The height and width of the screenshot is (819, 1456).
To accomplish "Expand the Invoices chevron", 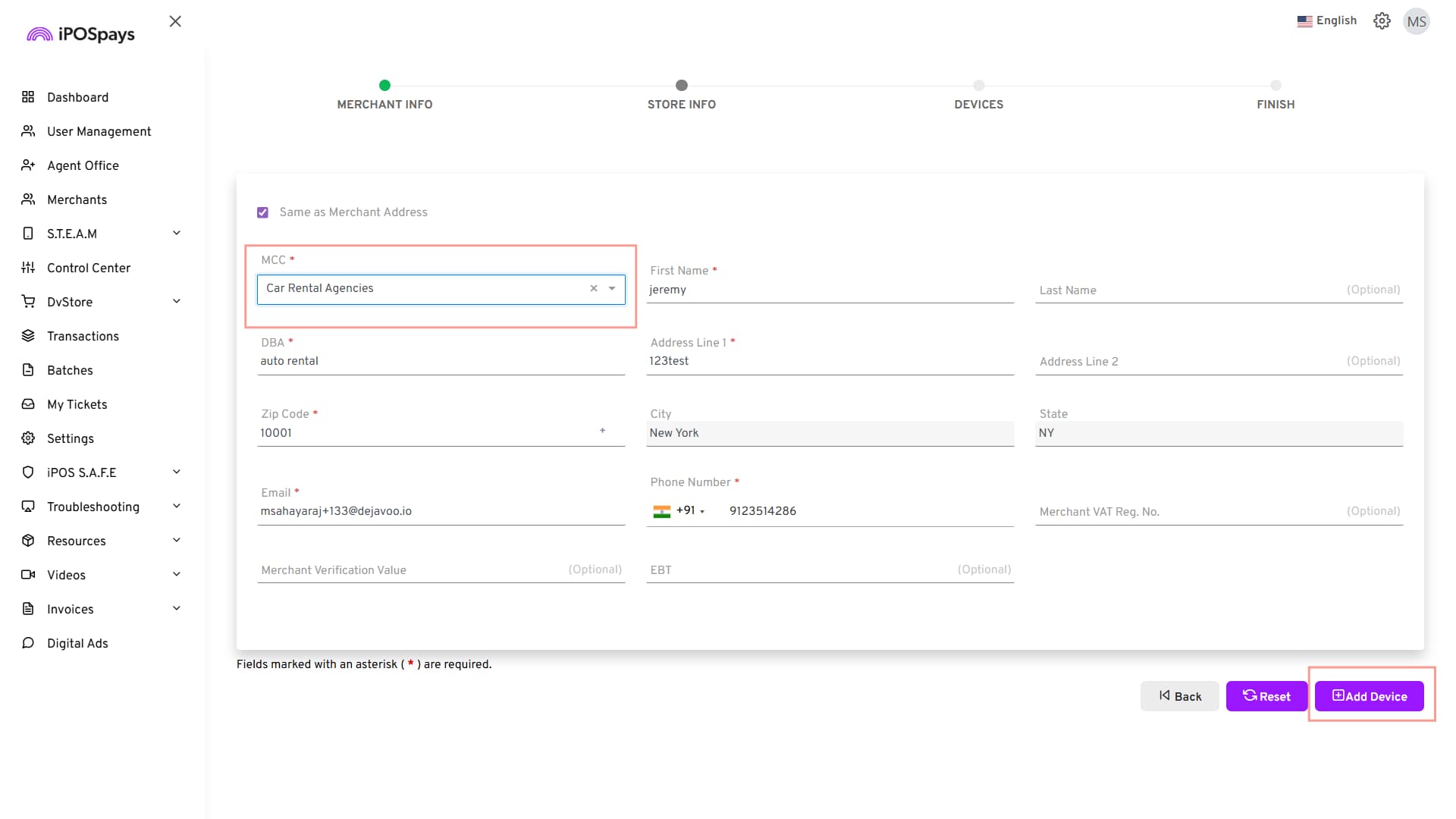I will tap(177, 608).
